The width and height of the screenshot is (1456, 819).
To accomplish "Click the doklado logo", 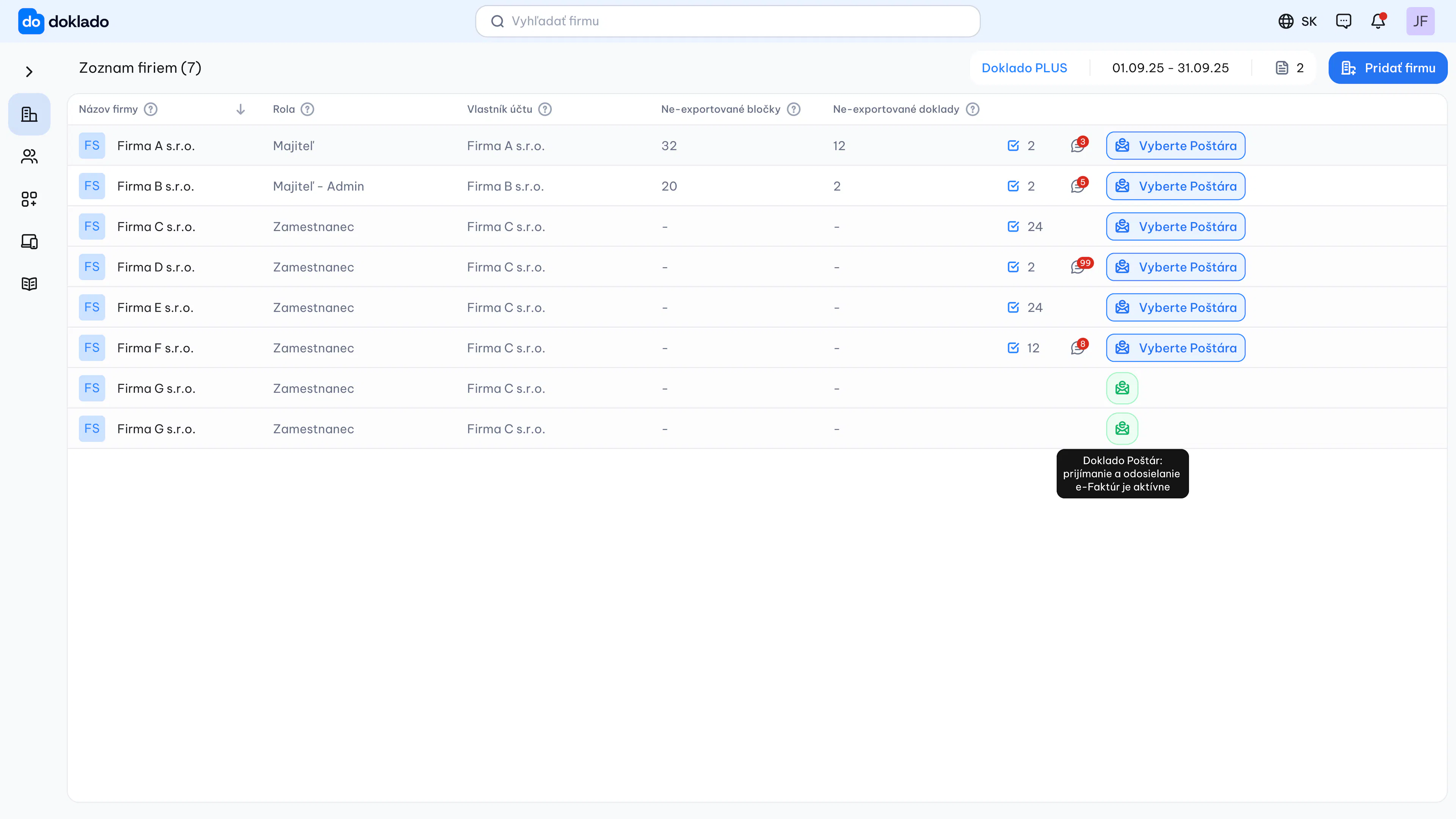I will click(x=63, y=22).
